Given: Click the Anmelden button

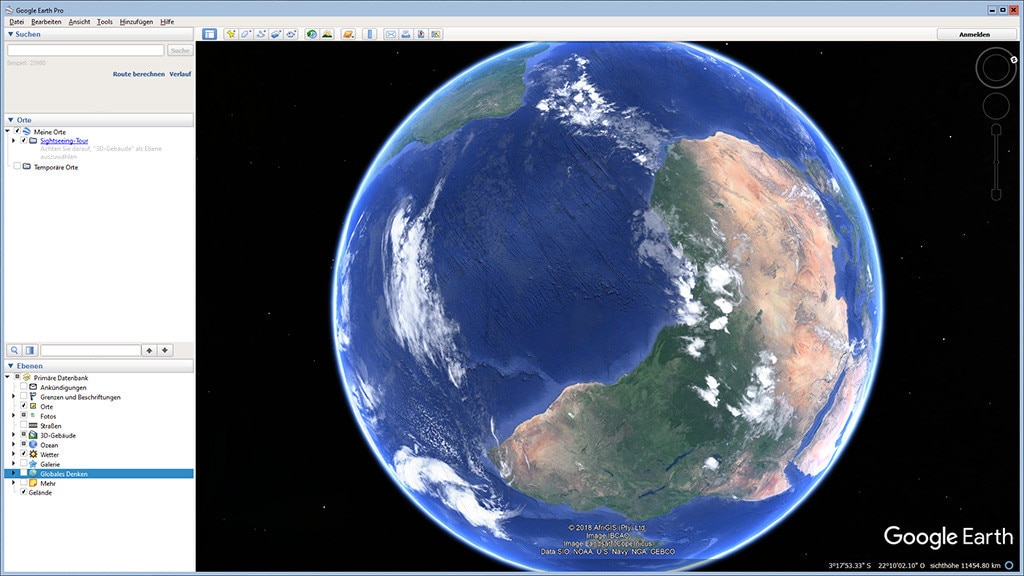Looking at the screenshot, I should [x=974, y=34].
